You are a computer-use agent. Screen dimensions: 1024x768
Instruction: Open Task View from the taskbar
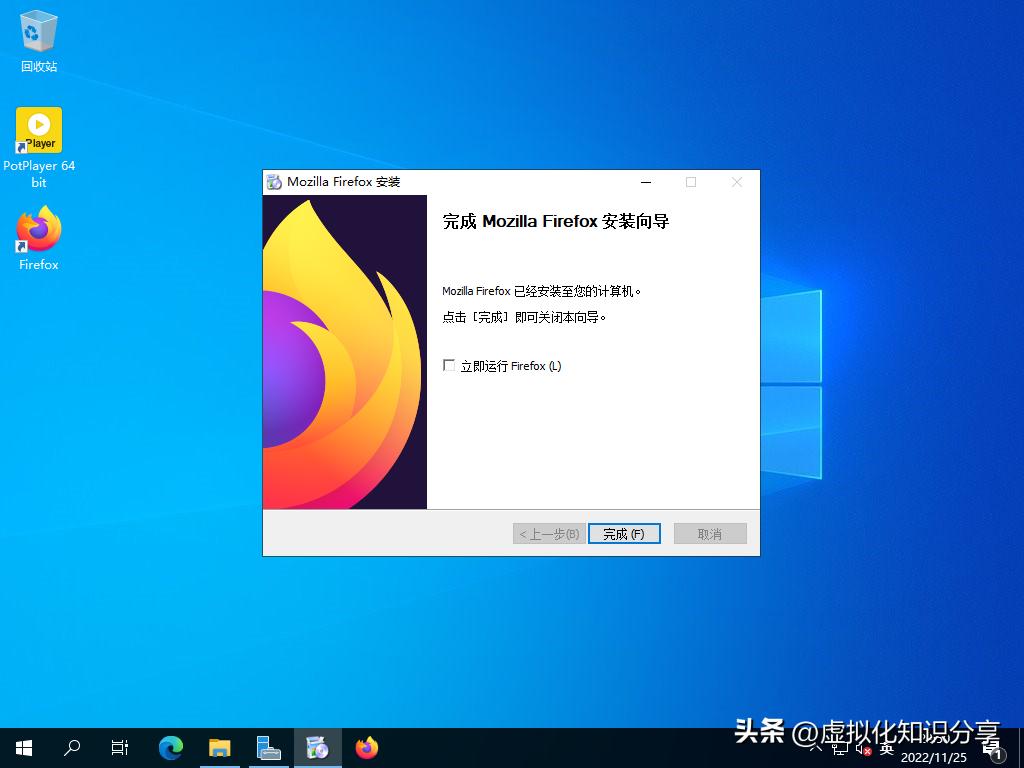120,747
